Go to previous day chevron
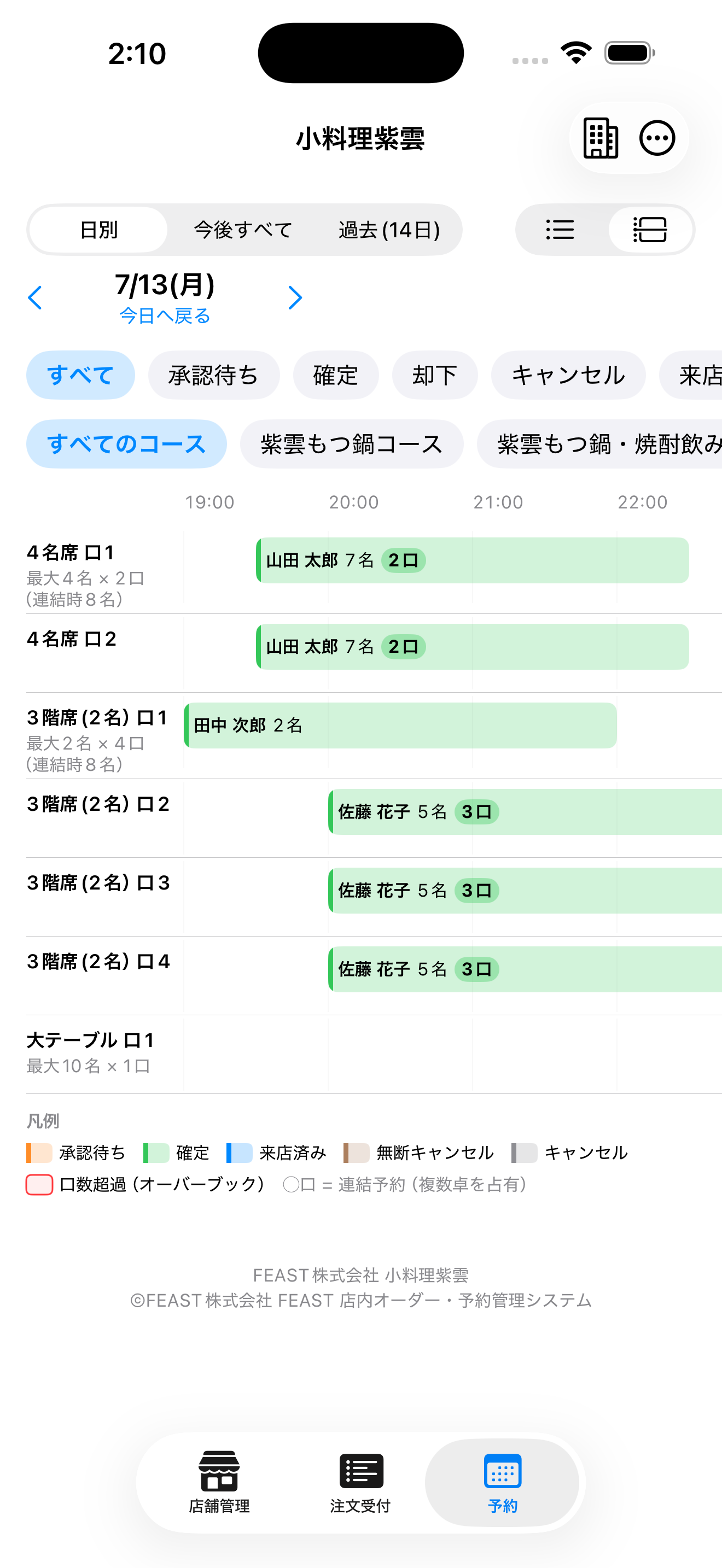Viewport: 722px width, 1568px height. tap(36, 297)
